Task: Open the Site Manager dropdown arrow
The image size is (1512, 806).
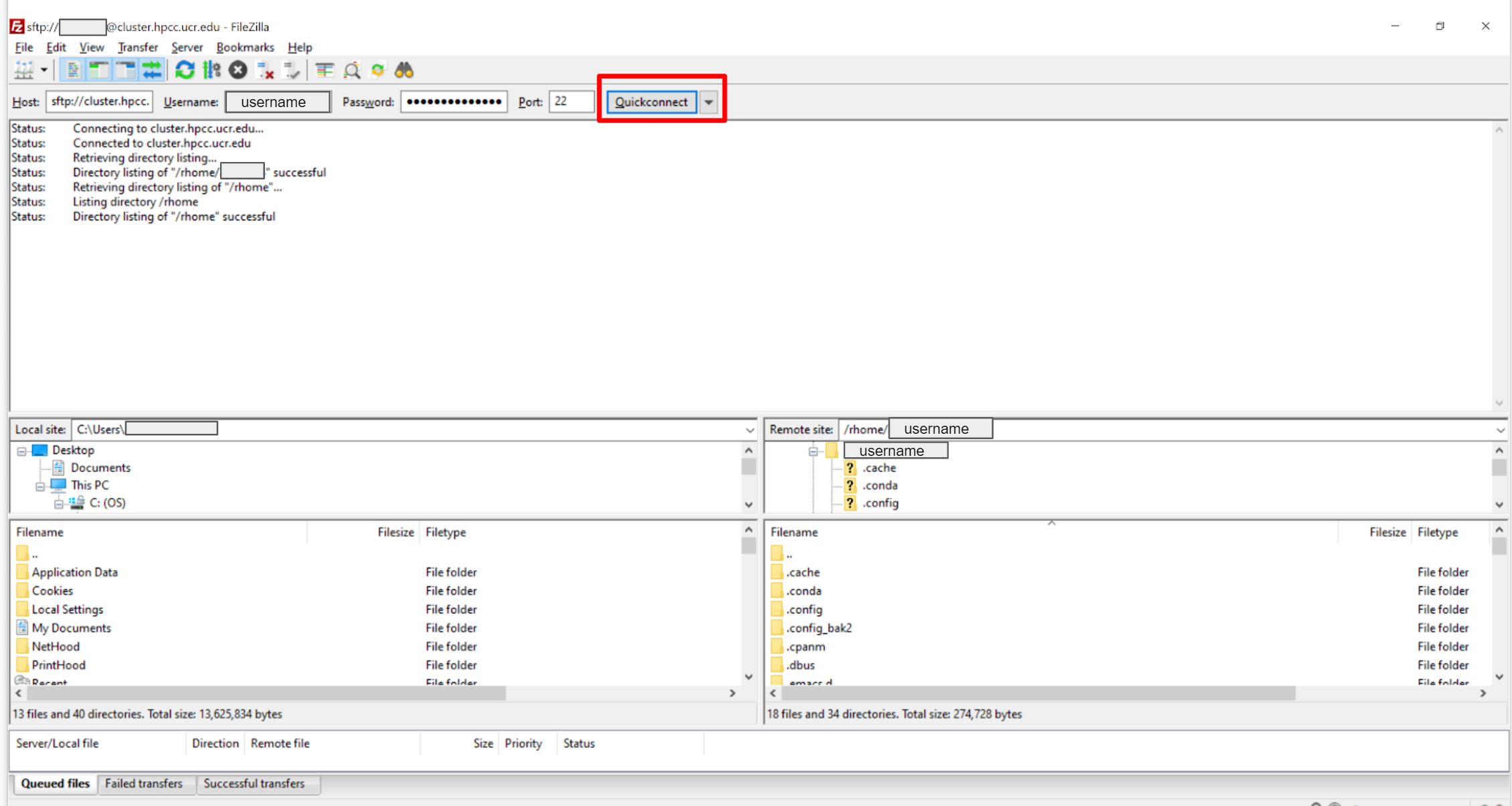Action: 44,70
